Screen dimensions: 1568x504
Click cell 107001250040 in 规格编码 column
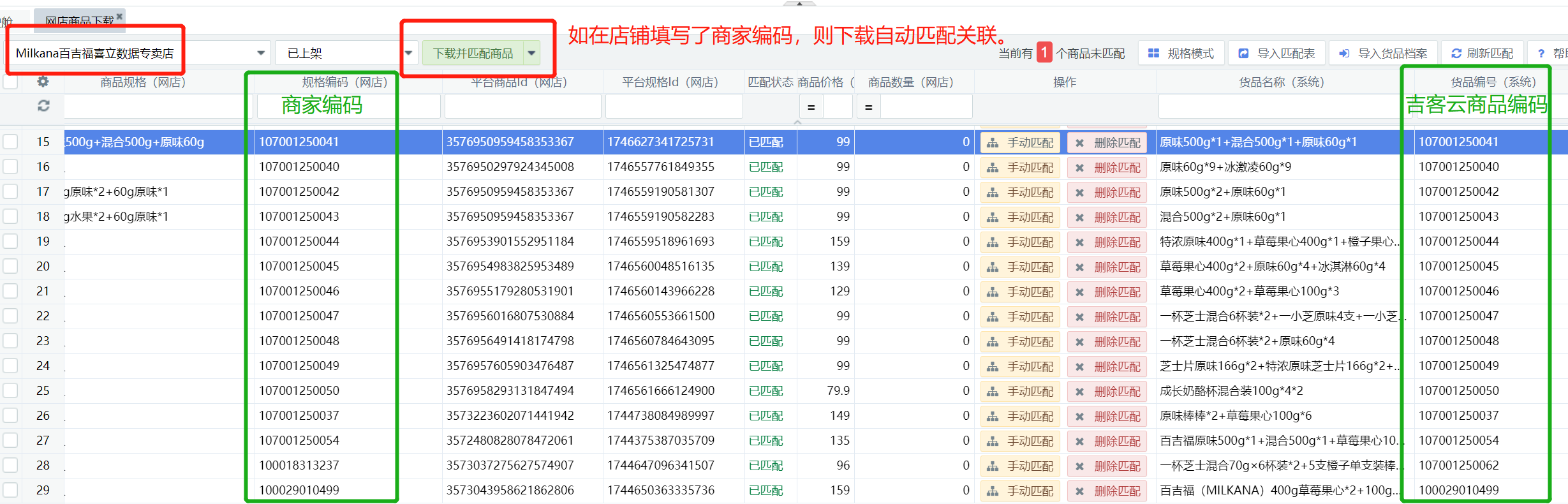[299, 167]
